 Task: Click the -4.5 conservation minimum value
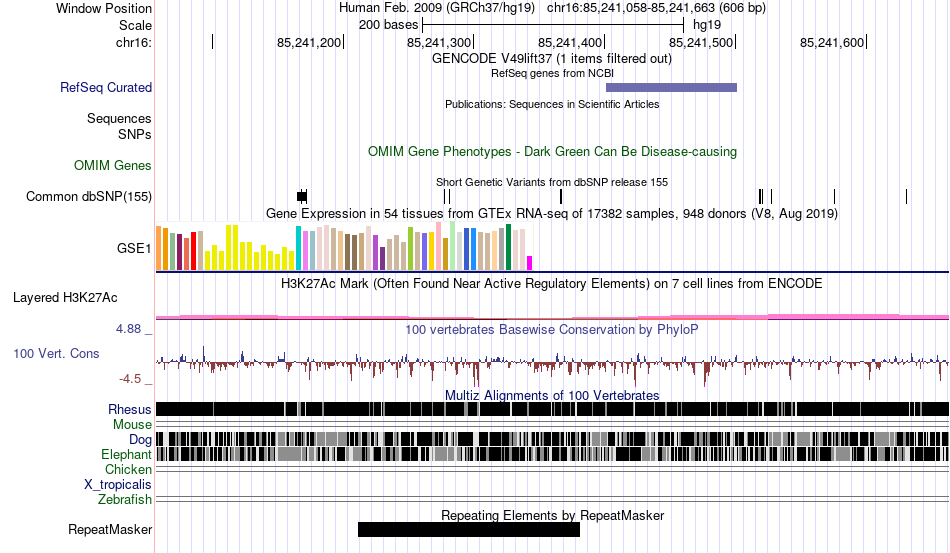130,379
